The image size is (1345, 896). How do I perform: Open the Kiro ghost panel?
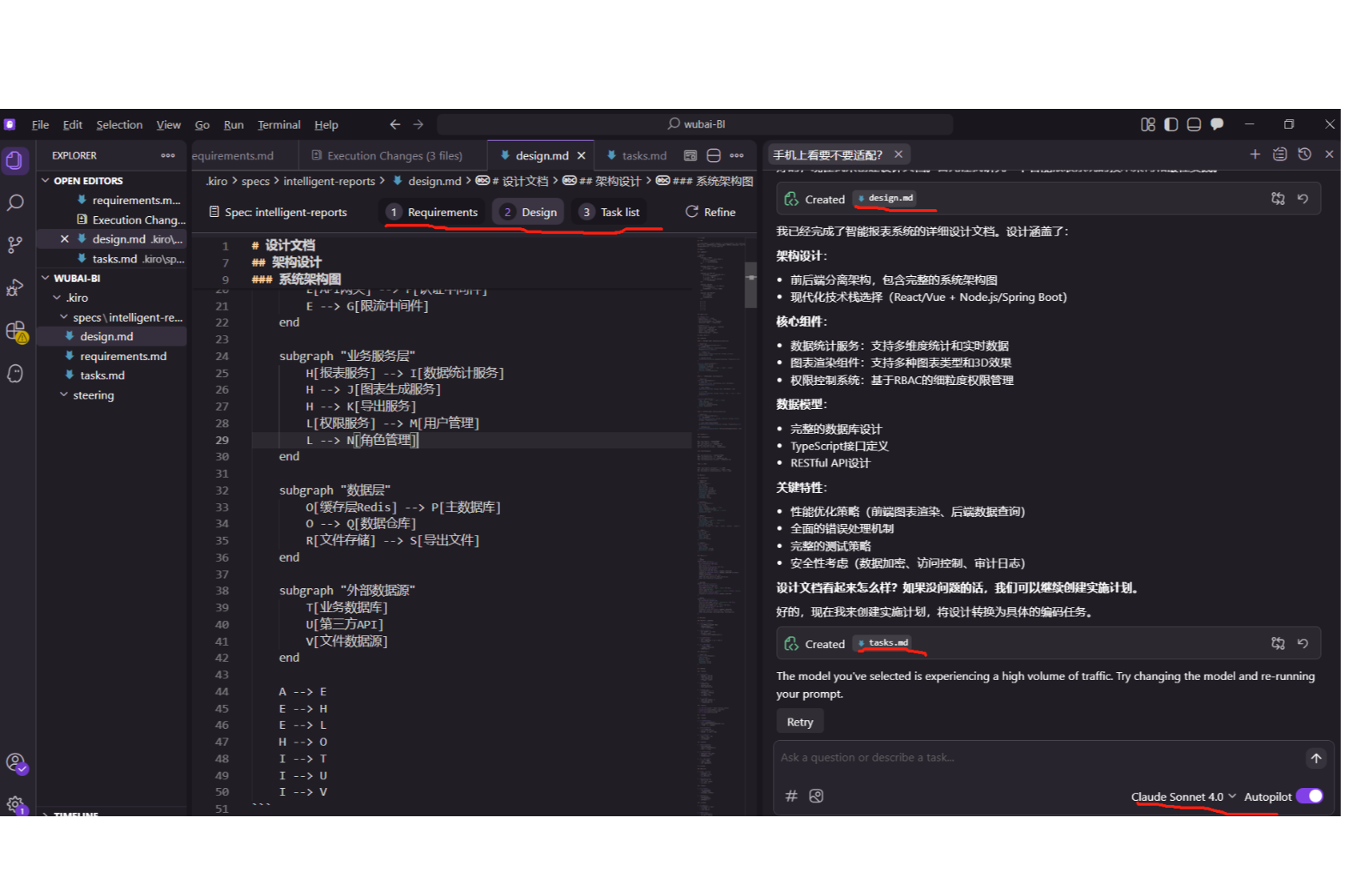[15, 374]
